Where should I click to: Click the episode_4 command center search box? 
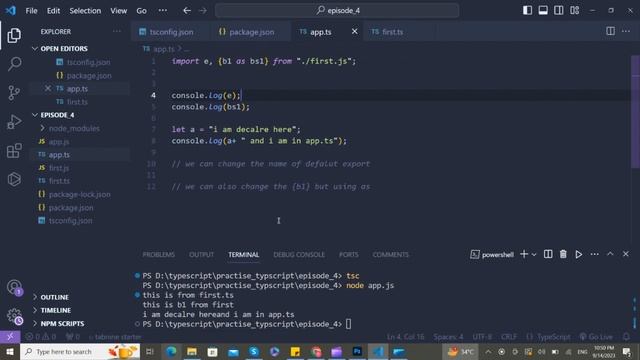point(337,11)
